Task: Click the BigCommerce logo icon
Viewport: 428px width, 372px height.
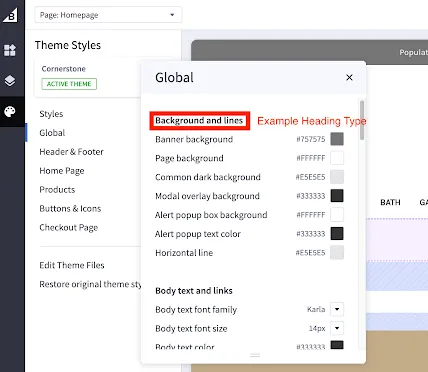Action: [x=10, y=15]
